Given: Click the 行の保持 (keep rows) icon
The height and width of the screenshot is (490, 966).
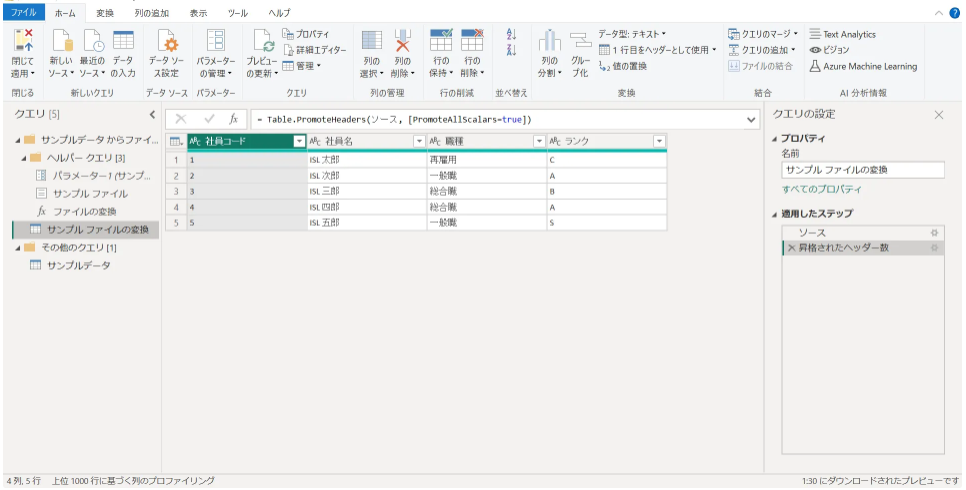Looking at the screenshot, I should 441,43.
